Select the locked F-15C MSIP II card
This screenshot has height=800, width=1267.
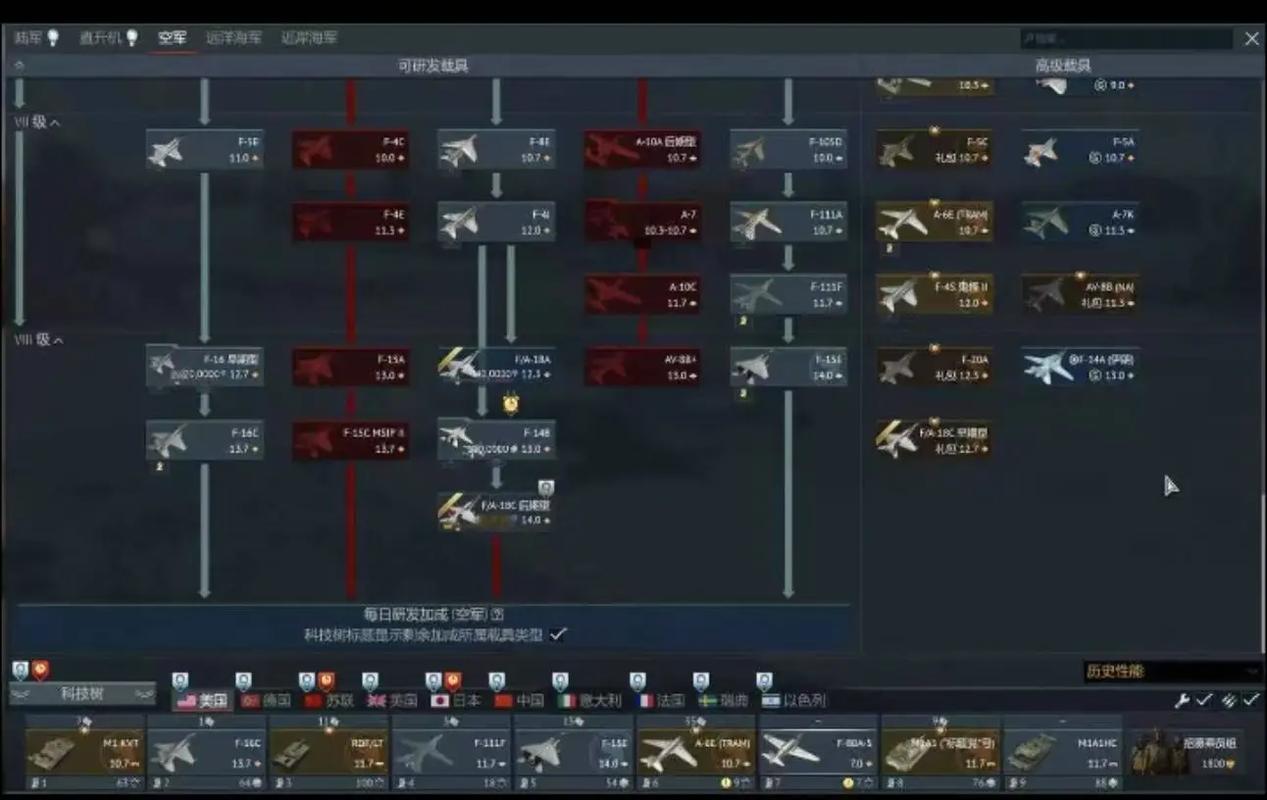click(350, 440)
